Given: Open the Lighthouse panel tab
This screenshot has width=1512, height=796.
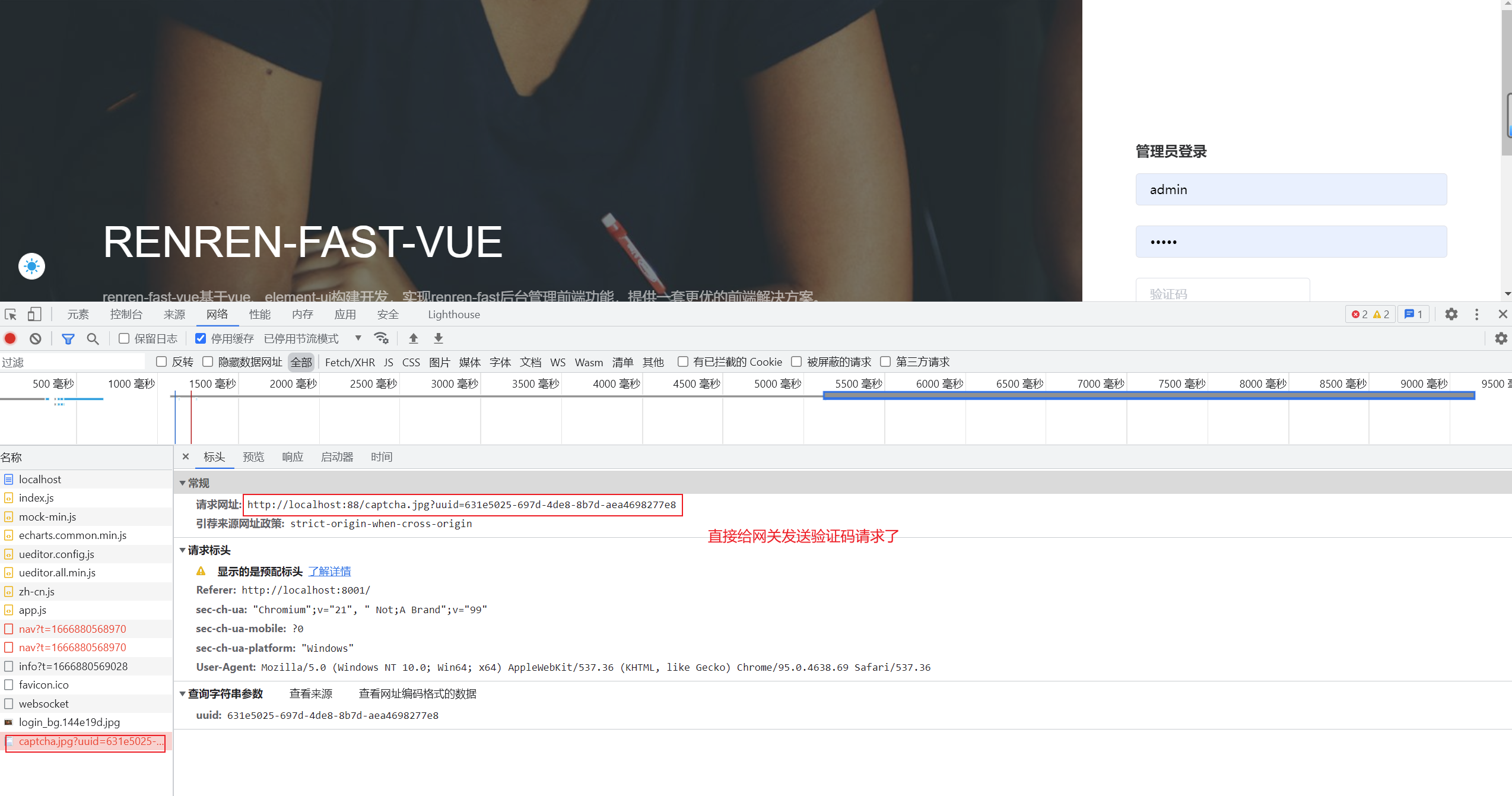Looking at the screenshot, I should 454,314.
